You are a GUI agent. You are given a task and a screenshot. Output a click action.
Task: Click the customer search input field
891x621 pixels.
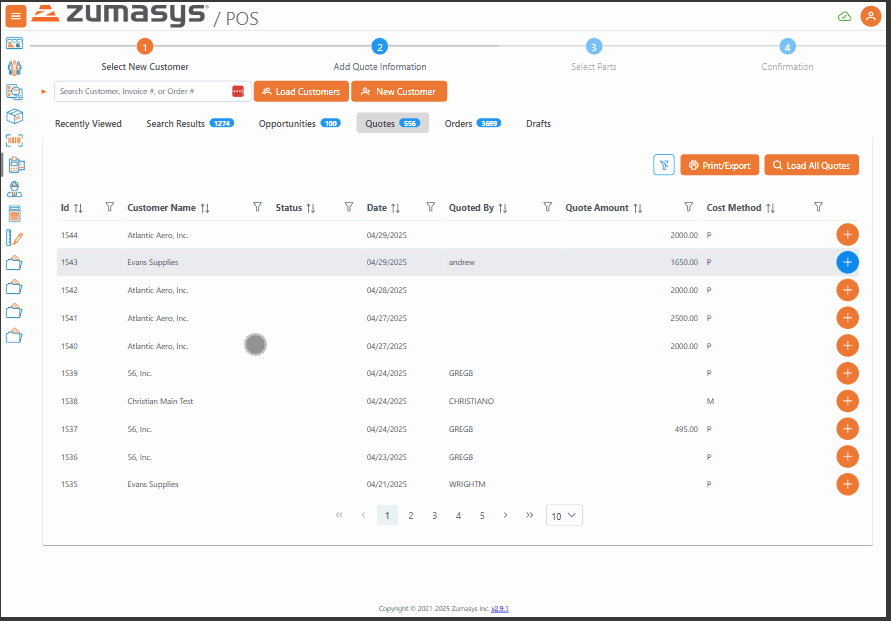click(142, 91)
